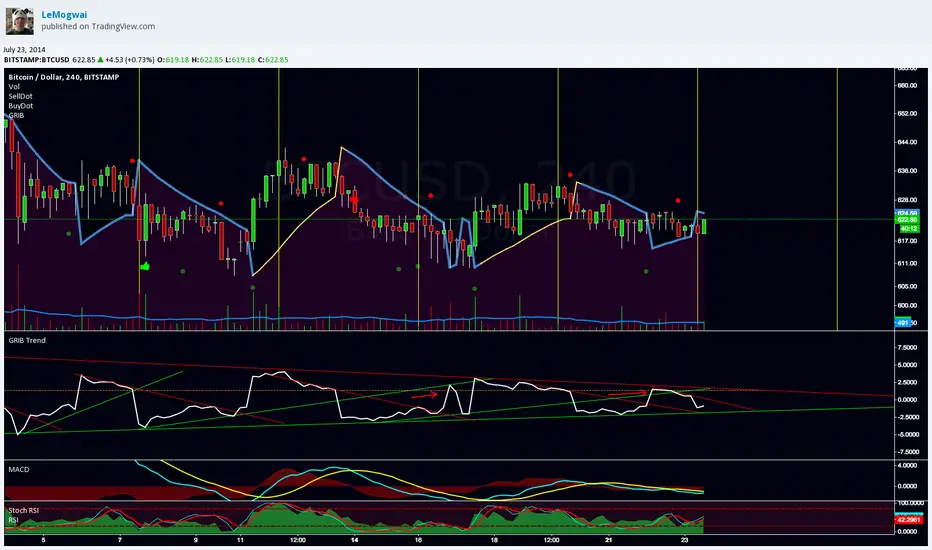Click date 16 on the time axis

tap(418, 540)
